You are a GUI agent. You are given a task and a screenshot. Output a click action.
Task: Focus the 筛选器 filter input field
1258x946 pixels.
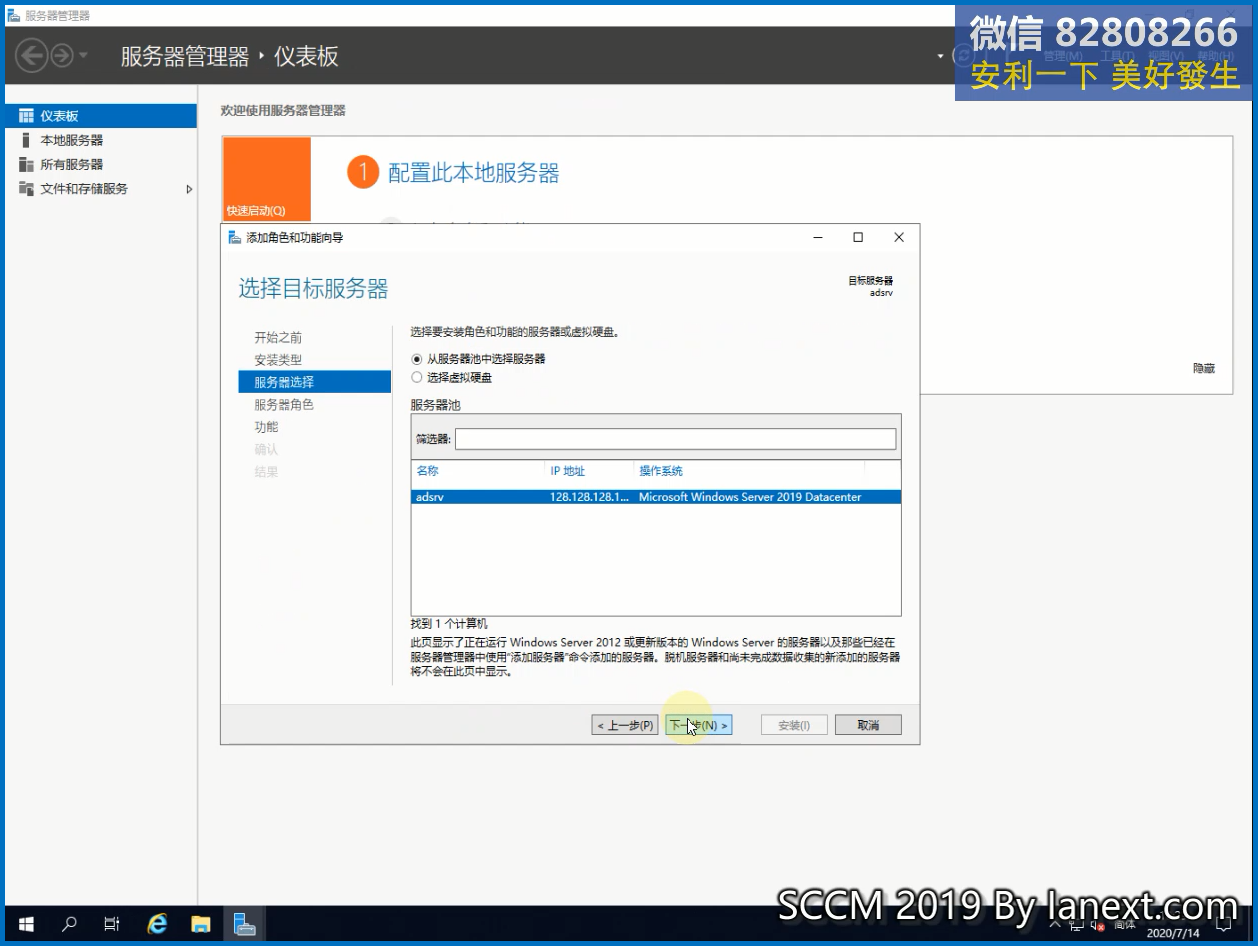[x=676, y=439]
